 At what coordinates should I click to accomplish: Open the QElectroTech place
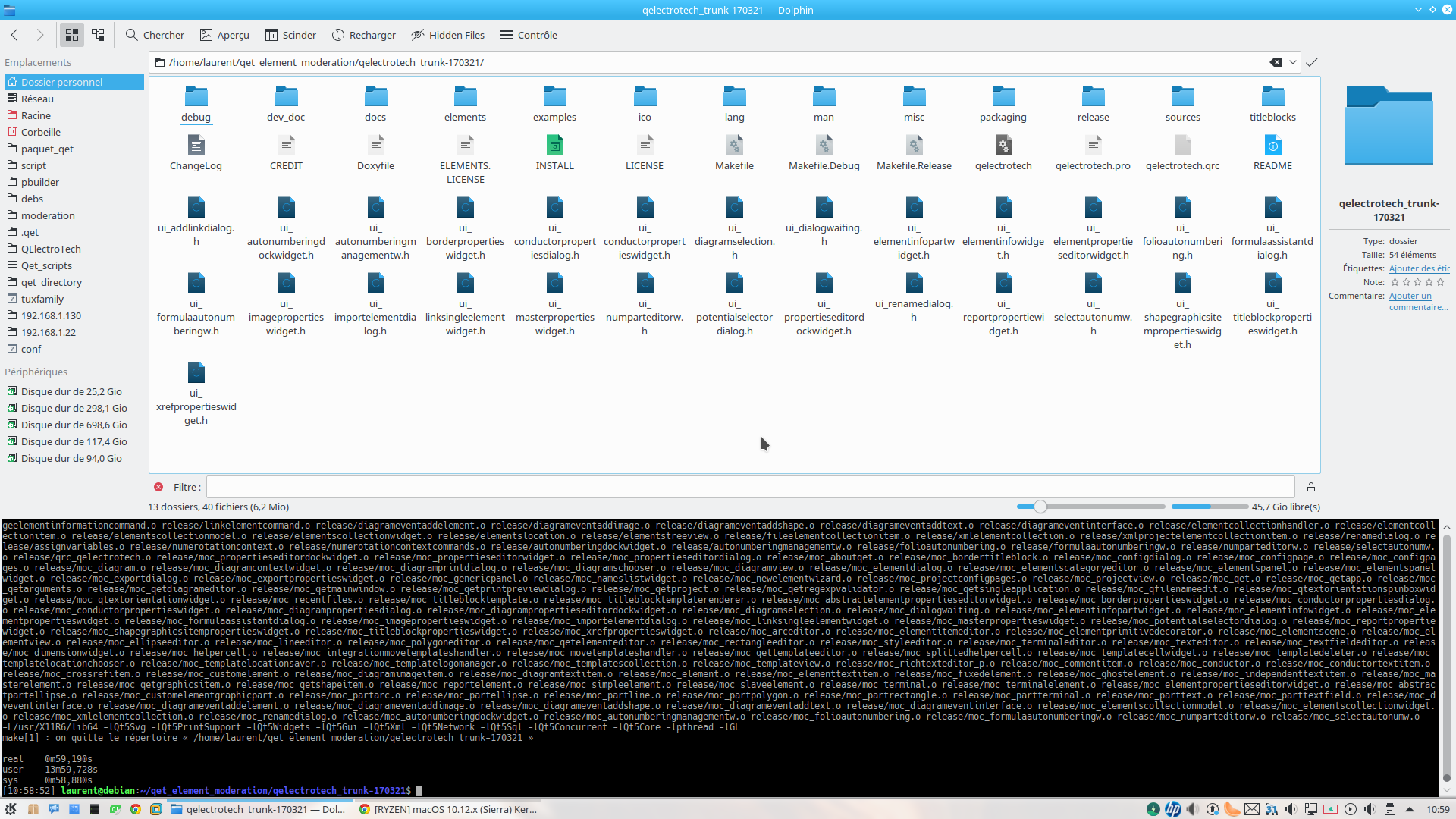[x=74, y=249]
